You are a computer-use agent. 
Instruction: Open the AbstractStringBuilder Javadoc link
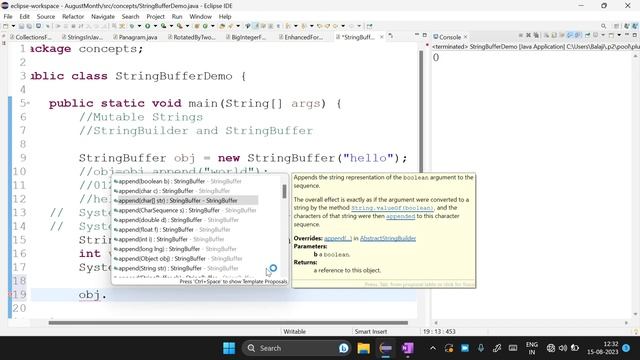tap(388, 238)
